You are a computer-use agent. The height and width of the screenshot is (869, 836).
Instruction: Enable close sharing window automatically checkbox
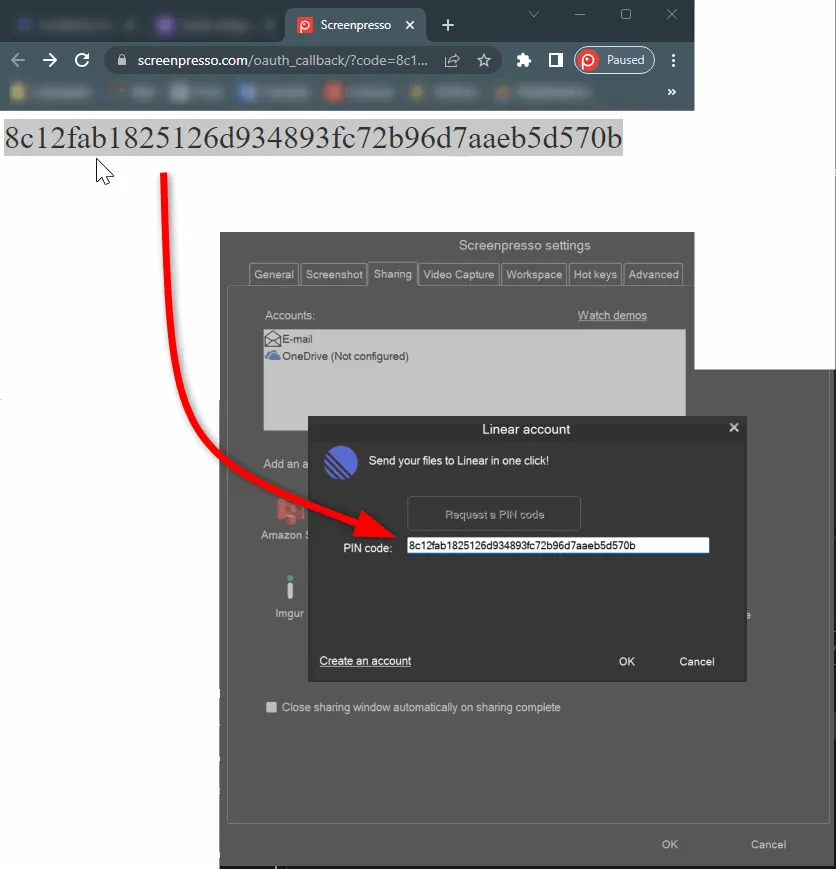pos(271,707)
